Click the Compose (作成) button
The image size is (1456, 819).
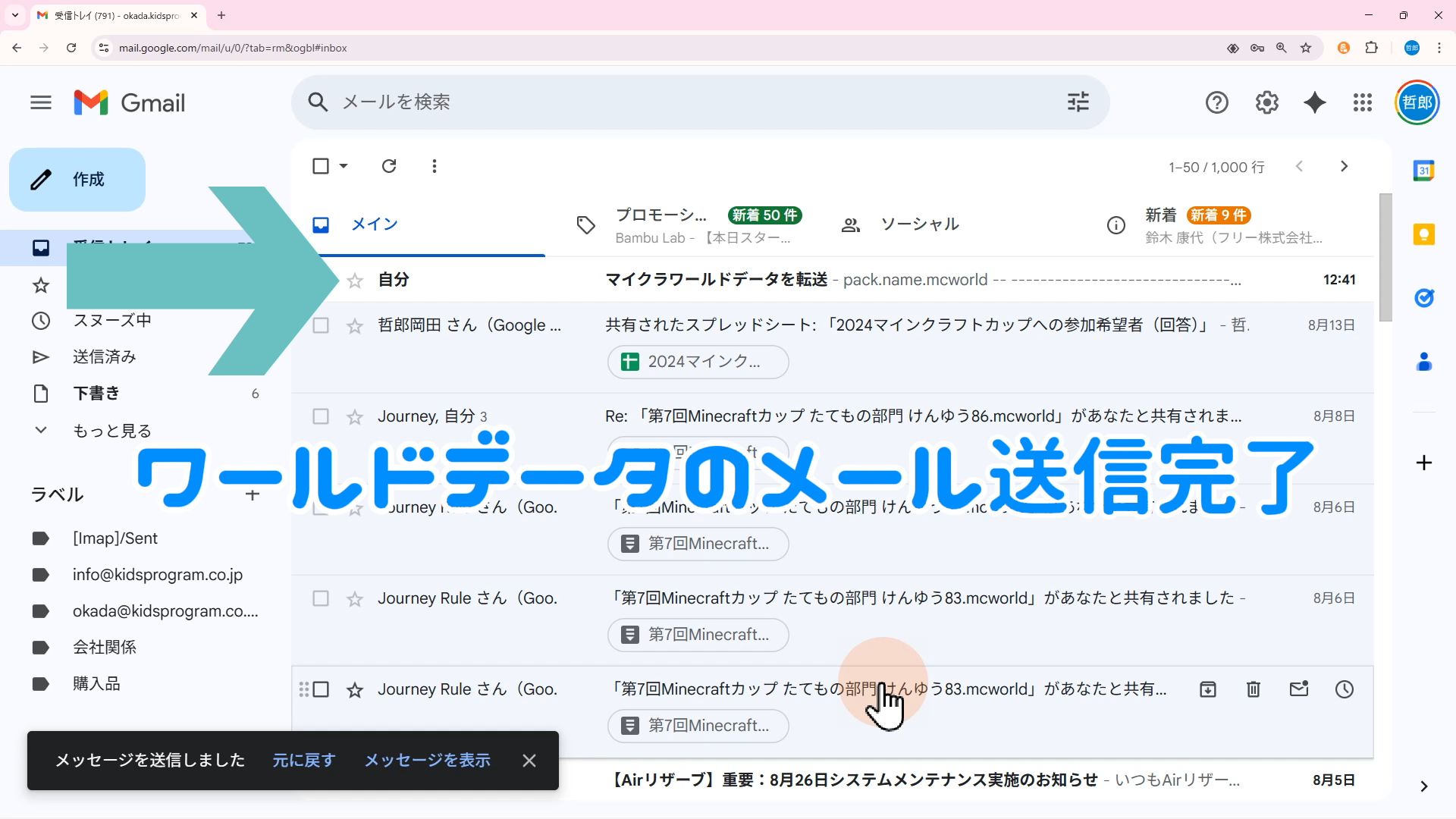click(77, 180)
